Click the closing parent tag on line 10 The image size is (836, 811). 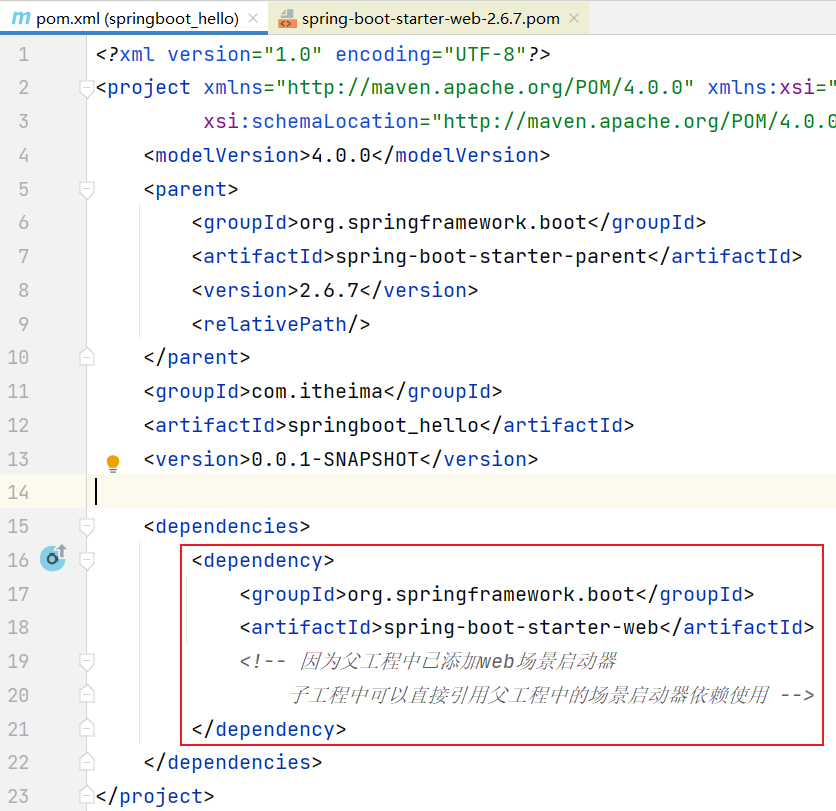[x=197, y=358]
